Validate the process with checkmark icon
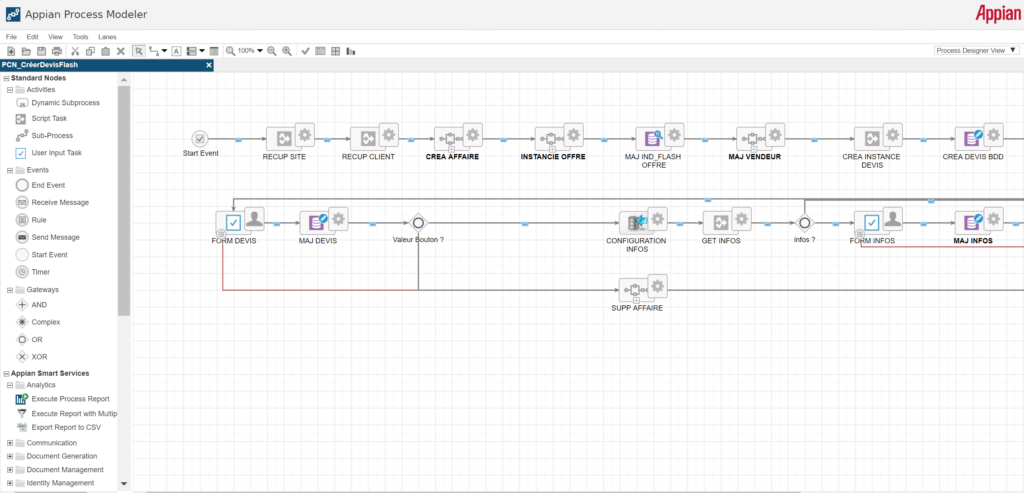Image resolution: width=1024 pixels, height=493 pixels. pos(305,51)
